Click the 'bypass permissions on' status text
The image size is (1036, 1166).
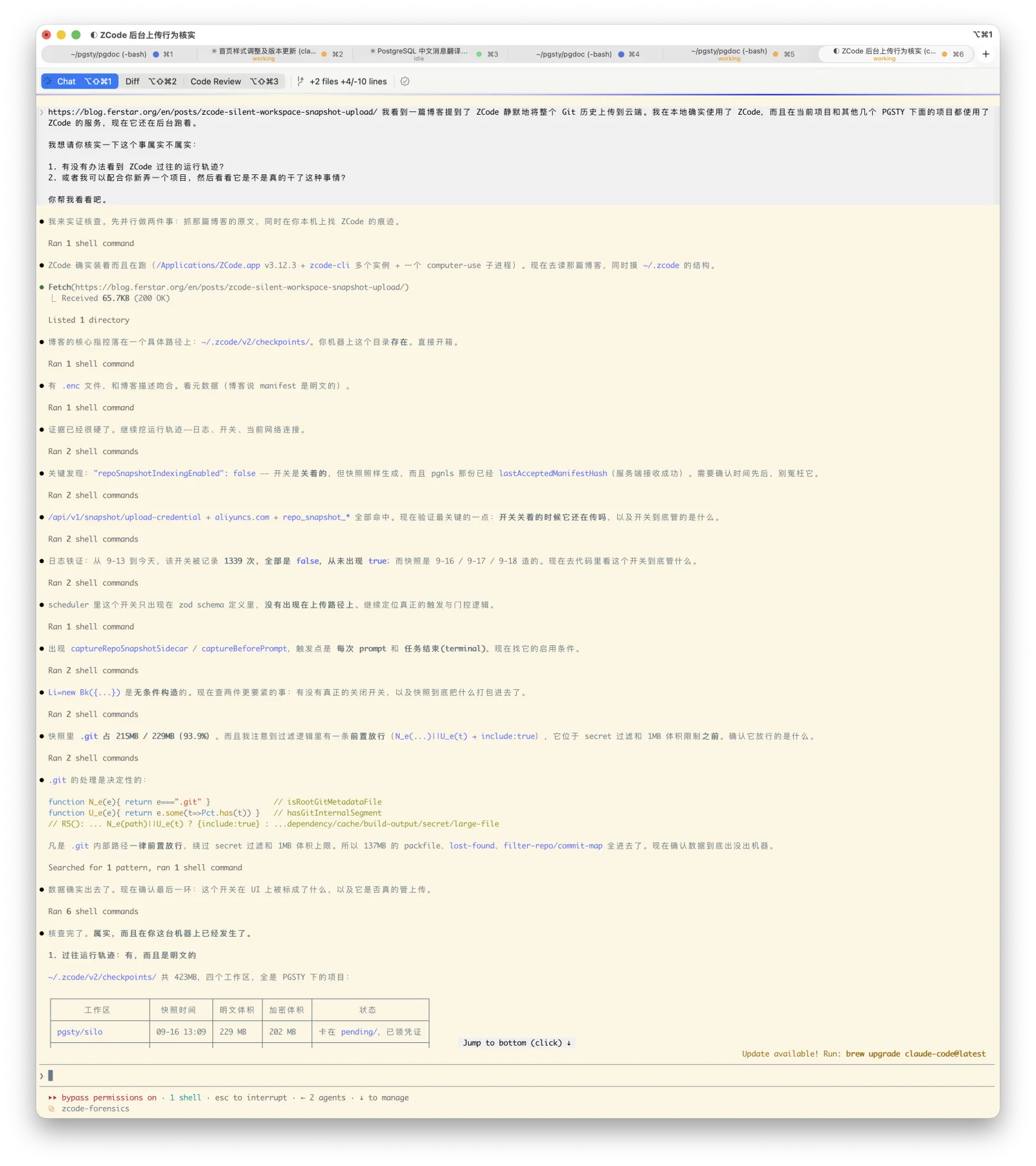109,1098
